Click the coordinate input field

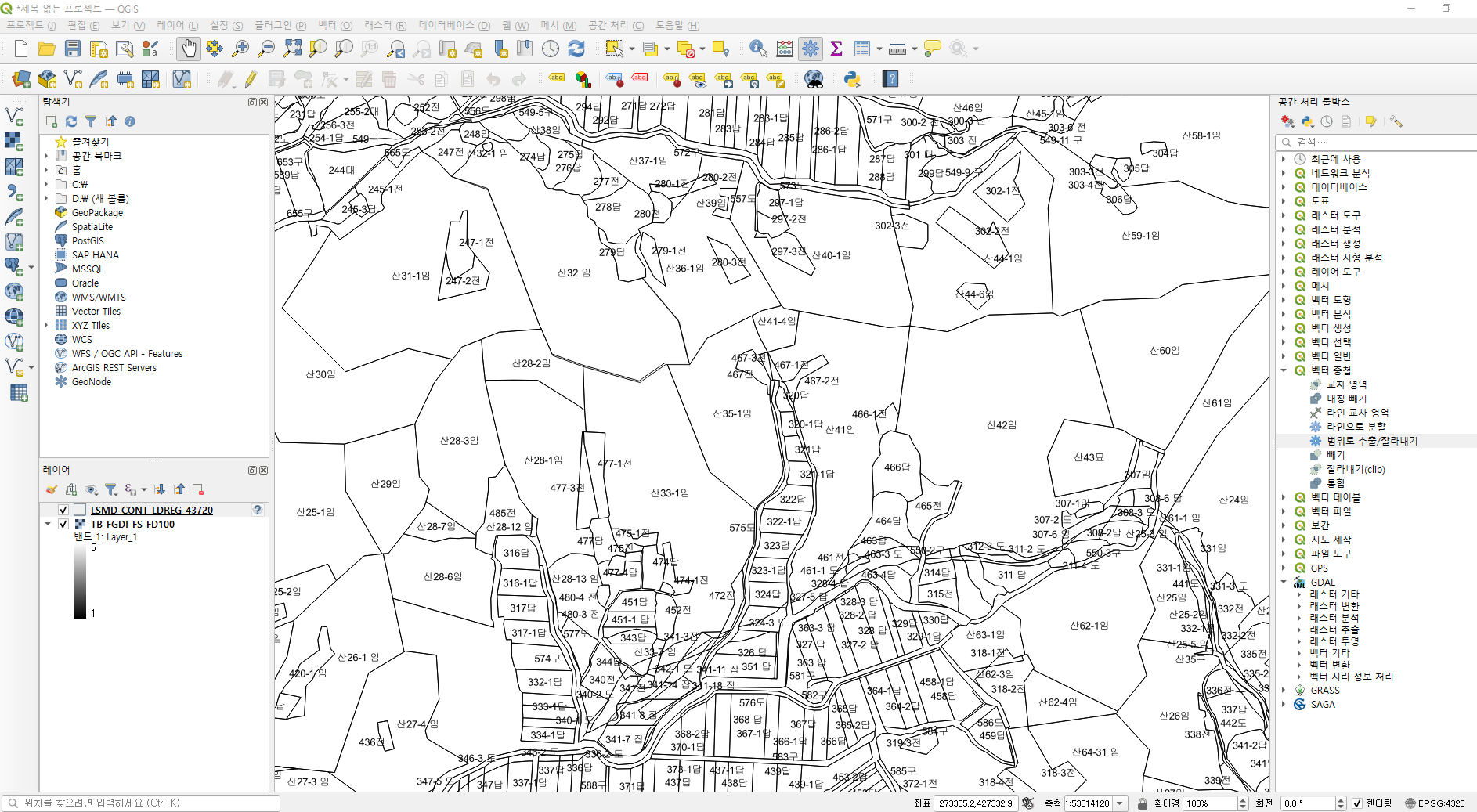[975, 803]
